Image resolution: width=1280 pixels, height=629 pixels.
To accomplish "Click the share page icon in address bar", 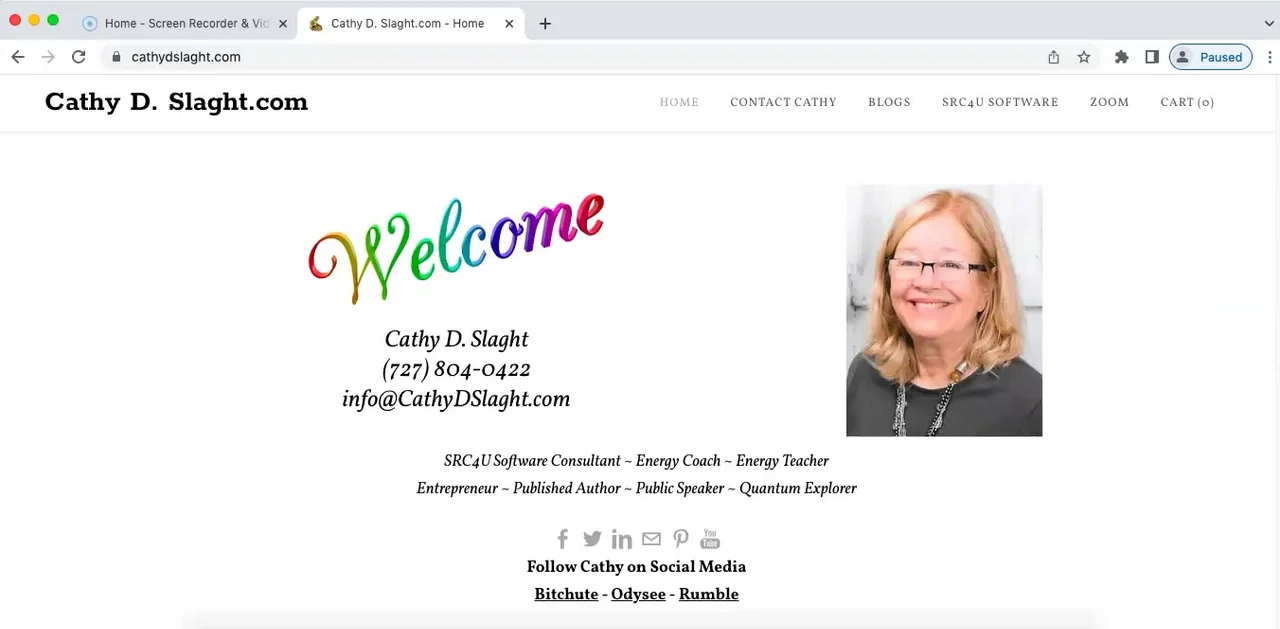I will (1053, 57).
